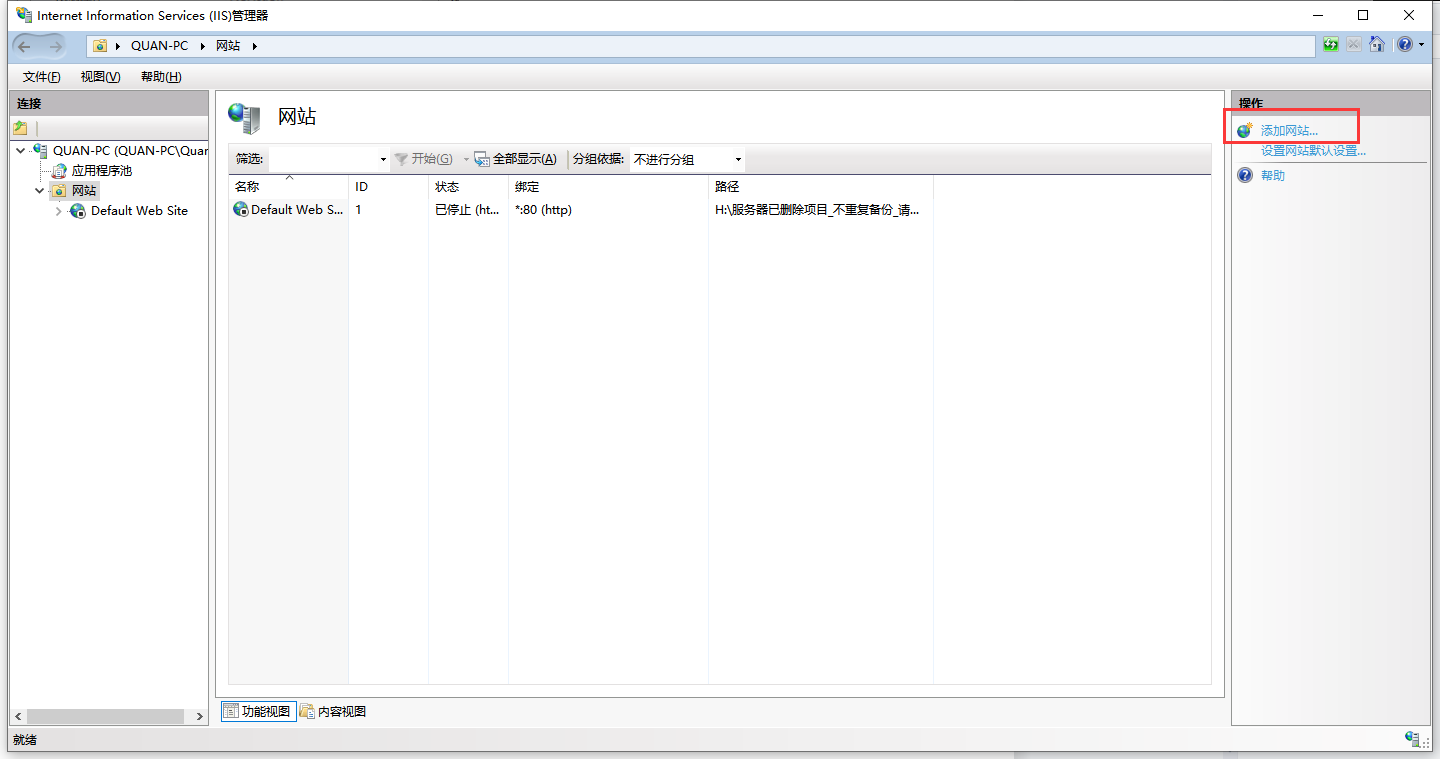Click the 帮助 icon in actions pane

pos(1245,176)
